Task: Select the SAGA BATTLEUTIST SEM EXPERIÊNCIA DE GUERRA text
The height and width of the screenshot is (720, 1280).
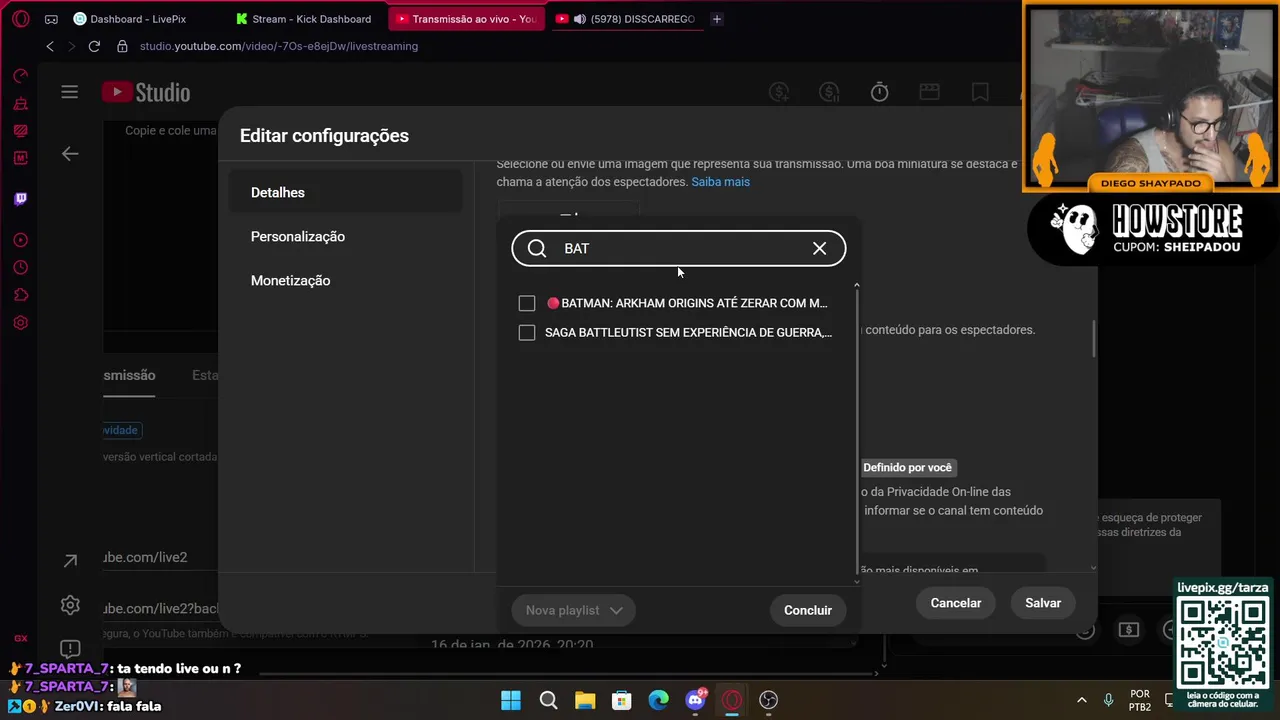Action: (688, 332)
